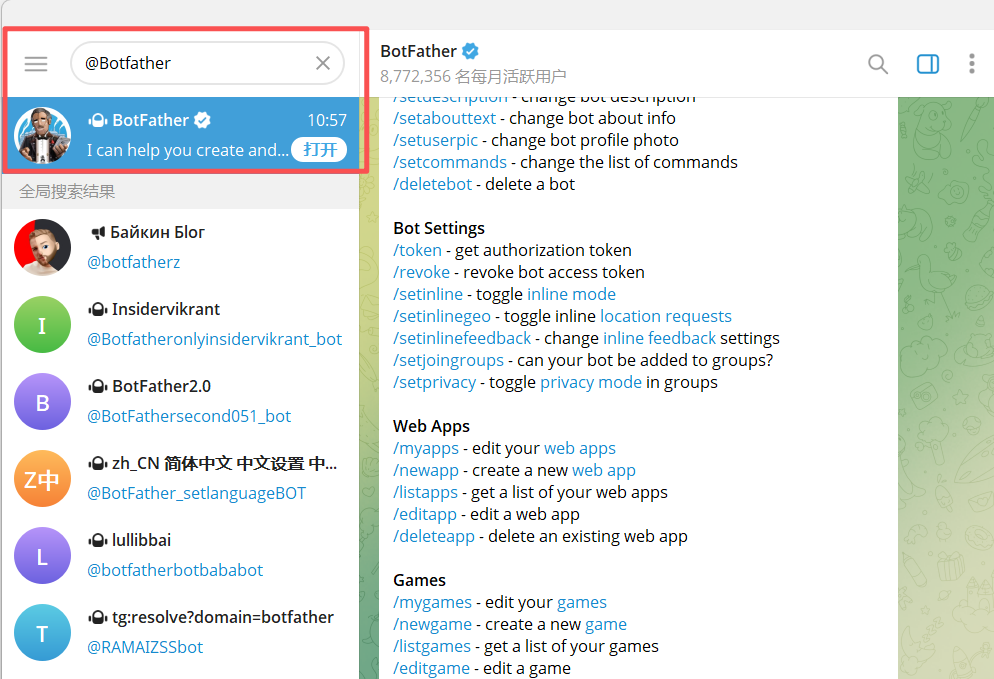Click the /setjoingroups command
This screenshot has height=679, width=994.
[x=448, y=360]
